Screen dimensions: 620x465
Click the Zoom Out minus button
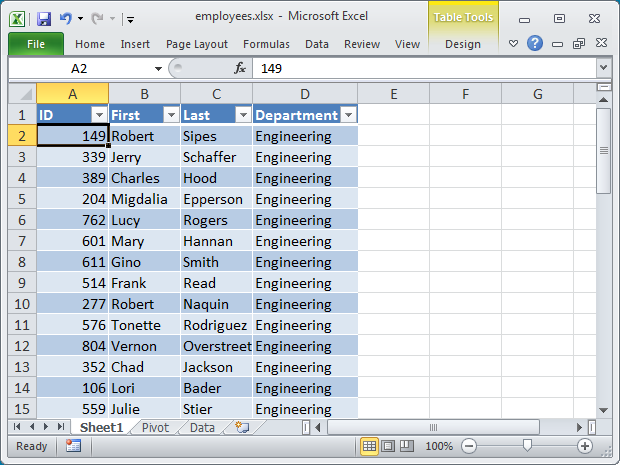(x=469, y=446)
